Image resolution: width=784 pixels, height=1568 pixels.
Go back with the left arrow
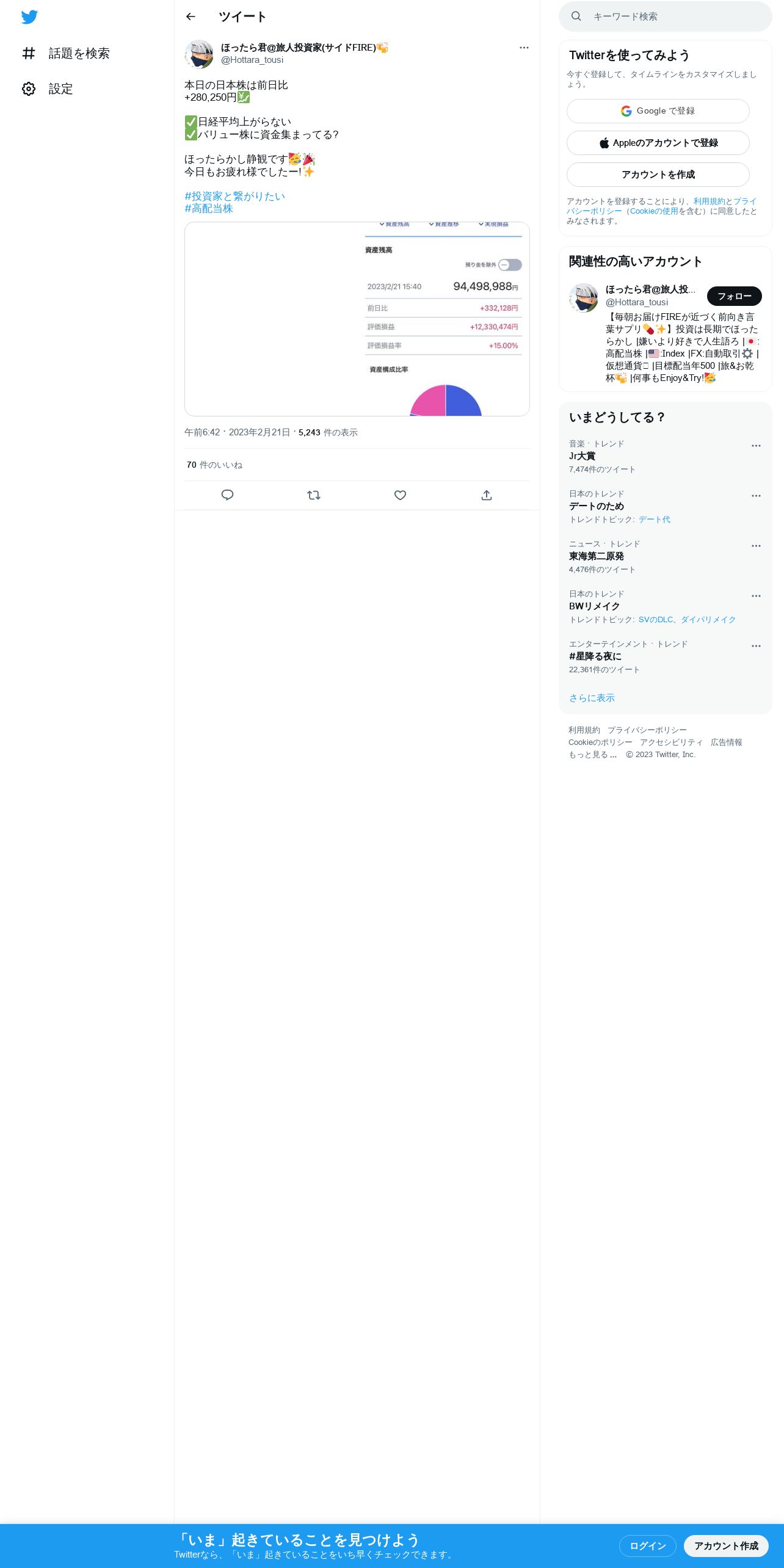pyautogui.click(x=191, y=16)
